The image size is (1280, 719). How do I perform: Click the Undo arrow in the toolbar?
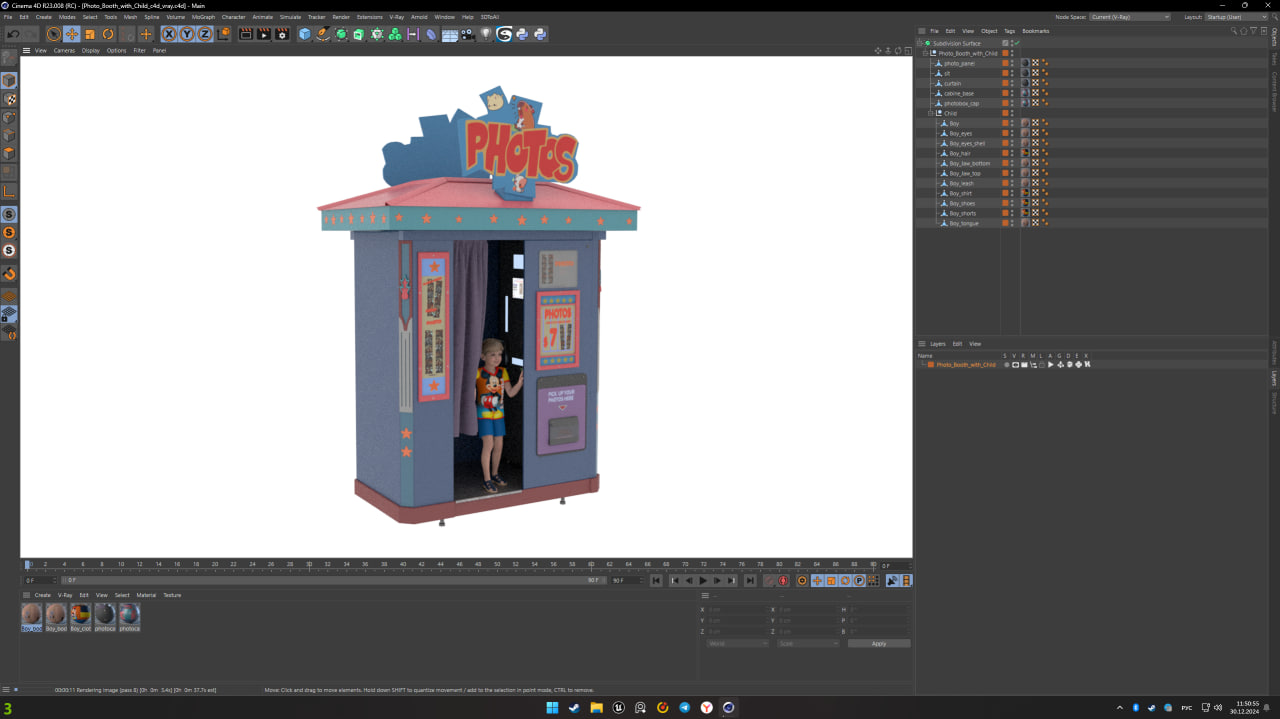(x=14, y=34)
